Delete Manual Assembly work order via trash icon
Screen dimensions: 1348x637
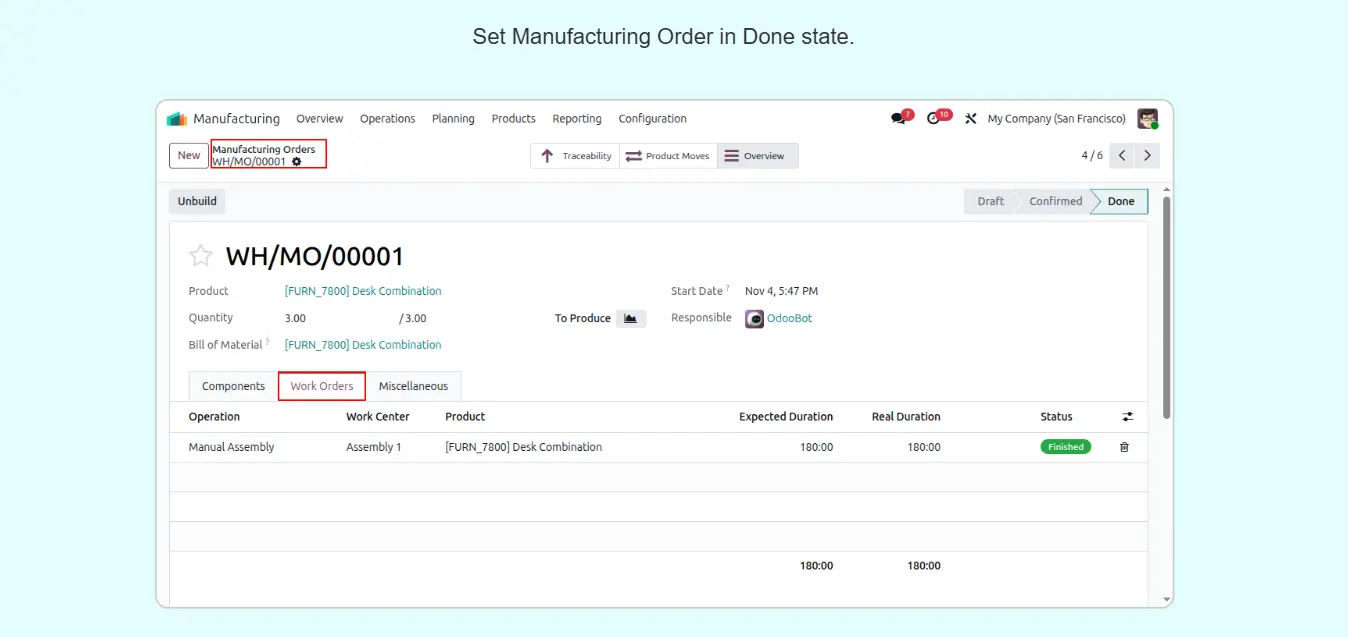[x=1124, y=447]
